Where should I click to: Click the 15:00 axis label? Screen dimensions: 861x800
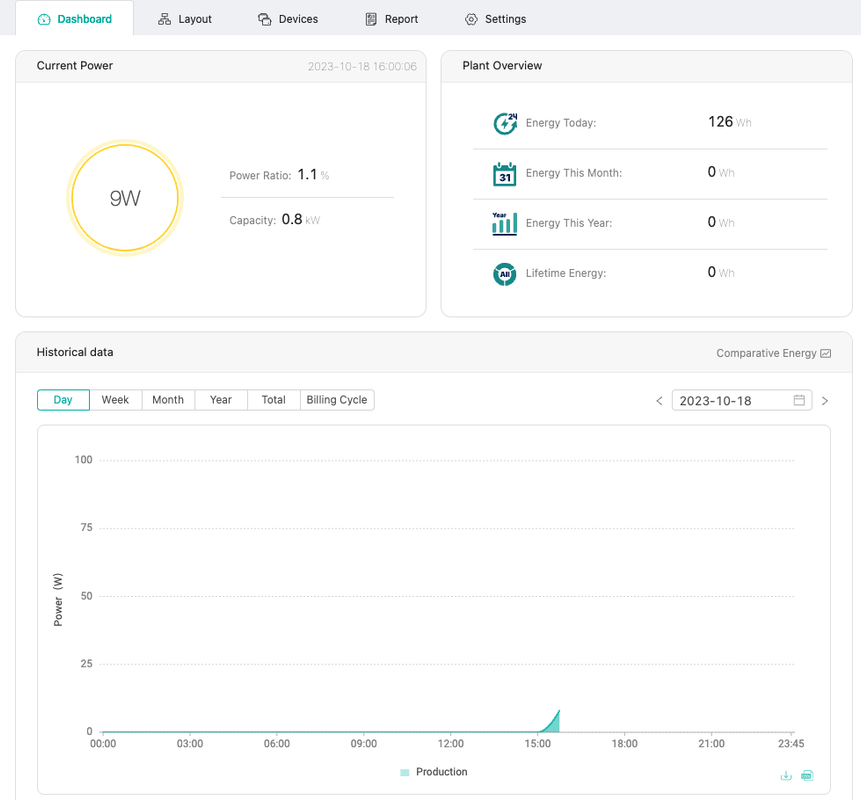(537, 743)
